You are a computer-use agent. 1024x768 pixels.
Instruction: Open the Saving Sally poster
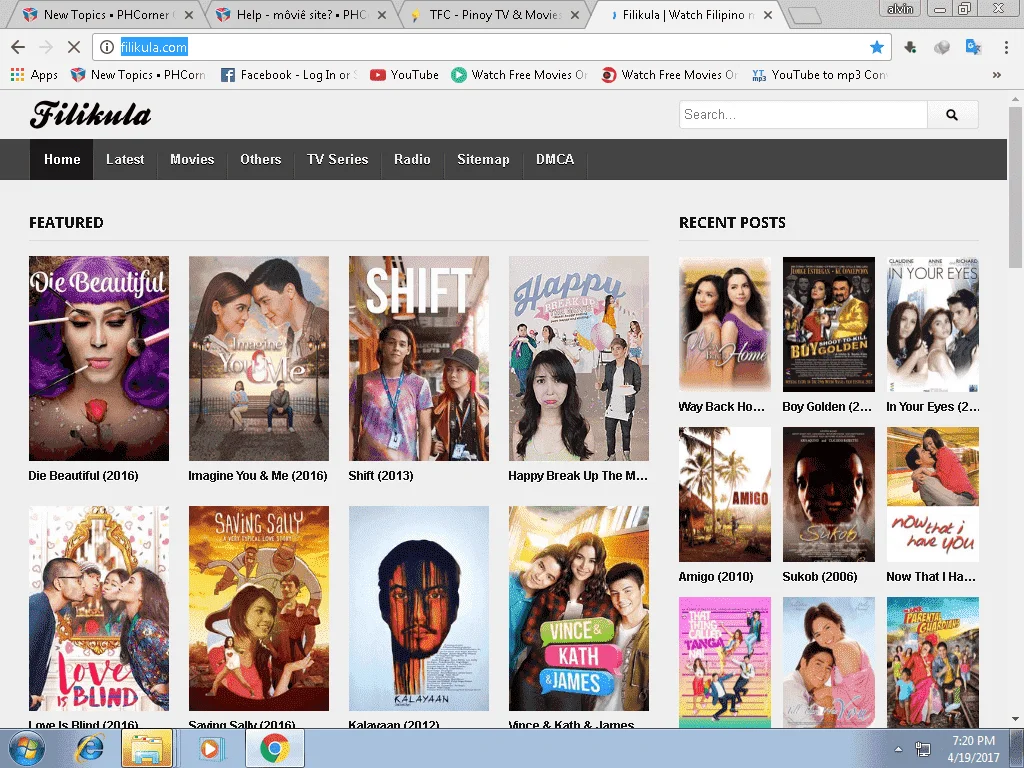[259, 609]
